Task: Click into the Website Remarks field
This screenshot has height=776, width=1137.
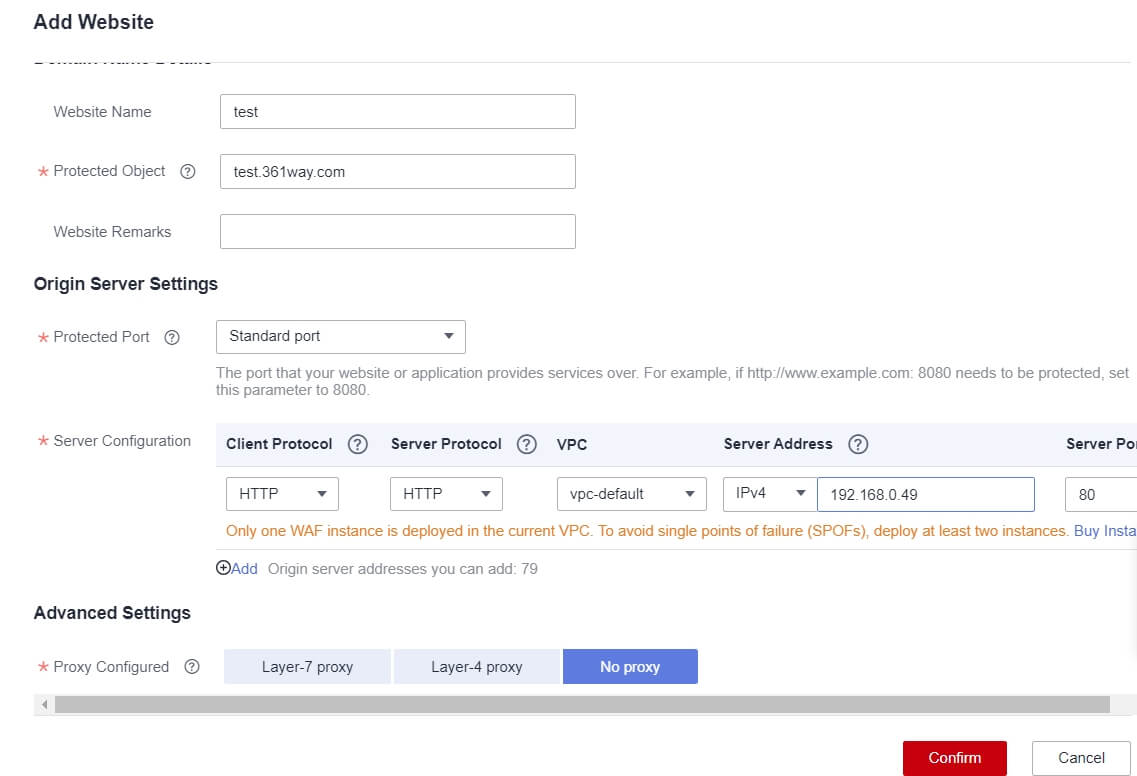Action: click(x=397, y=231)
